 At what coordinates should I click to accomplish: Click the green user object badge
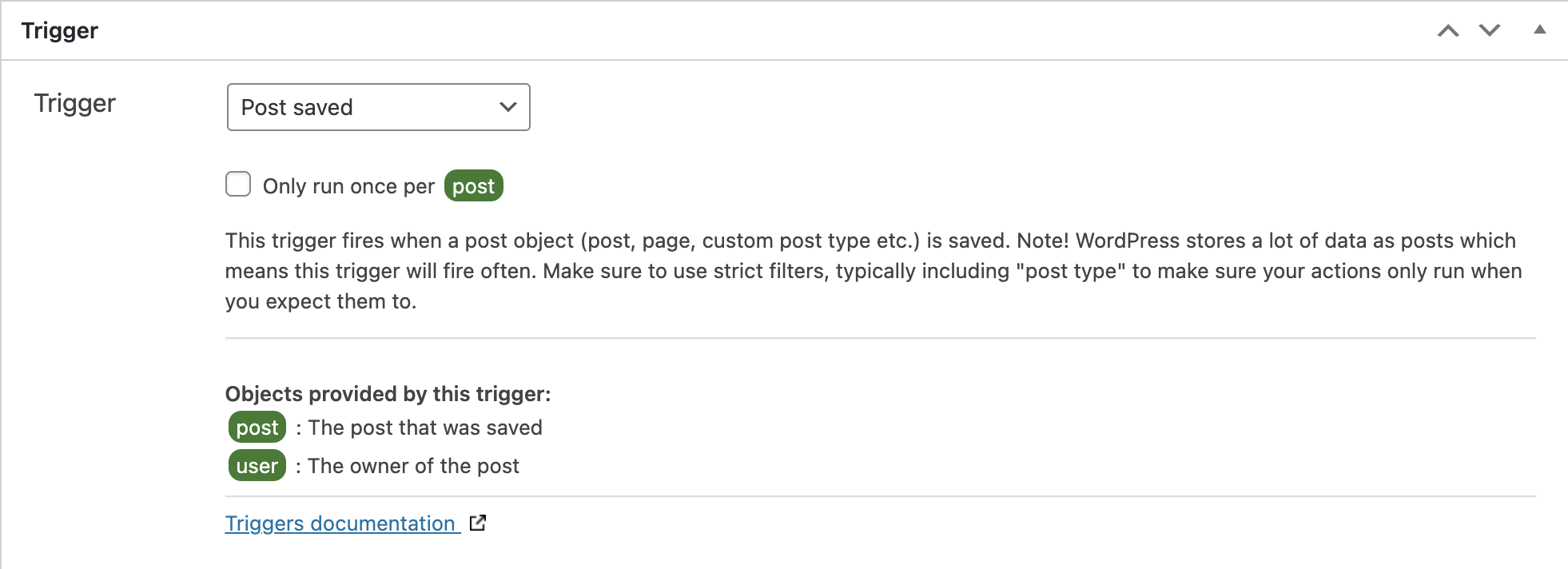[x=257, y=466]
